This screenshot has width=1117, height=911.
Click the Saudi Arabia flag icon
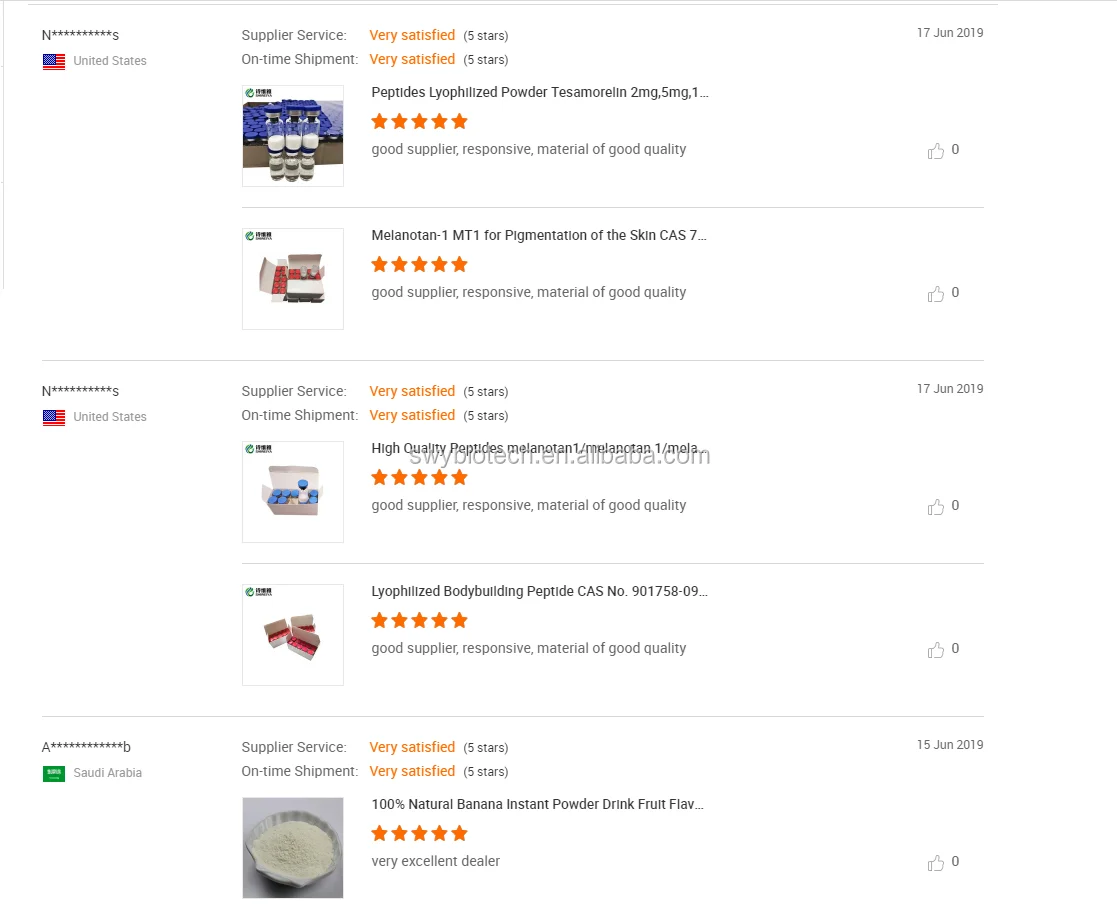point(54,773)
